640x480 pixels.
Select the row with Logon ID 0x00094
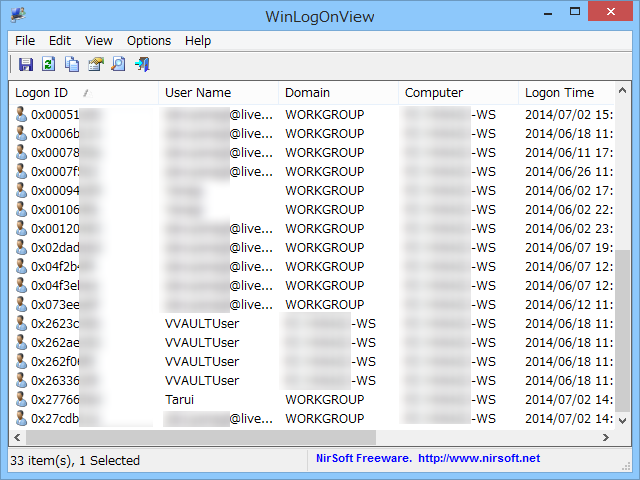click(x=312, y=191)
